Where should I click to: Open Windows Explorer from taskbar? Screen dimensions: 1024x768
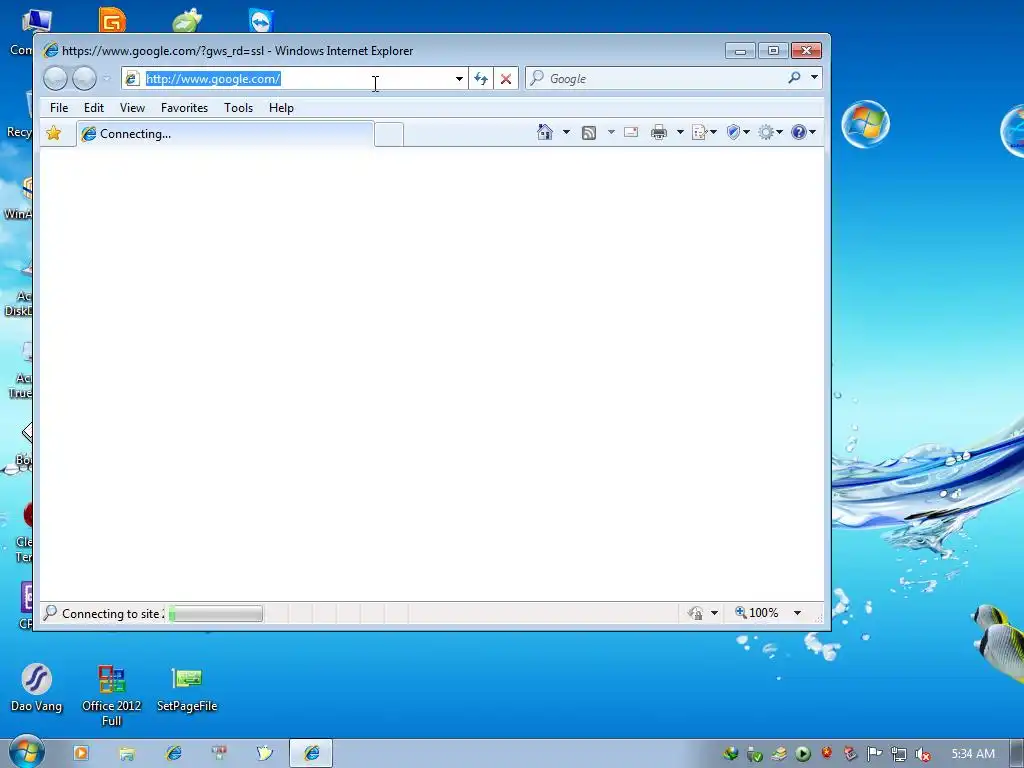click(x=127, y=754)
